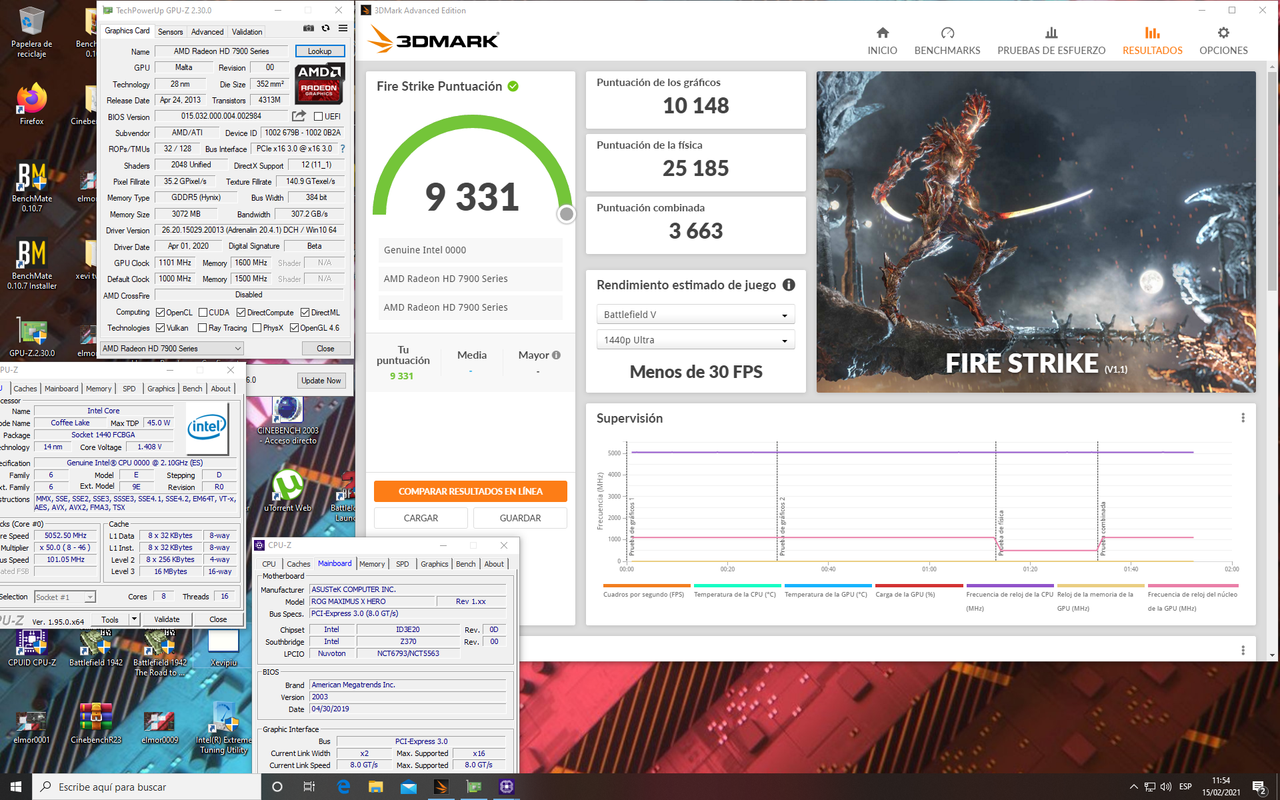Select the uTorrent Web desktop icon
The width and height of the screenshot is (1280, 800).
pyautogui.click(x=288, y=491)
